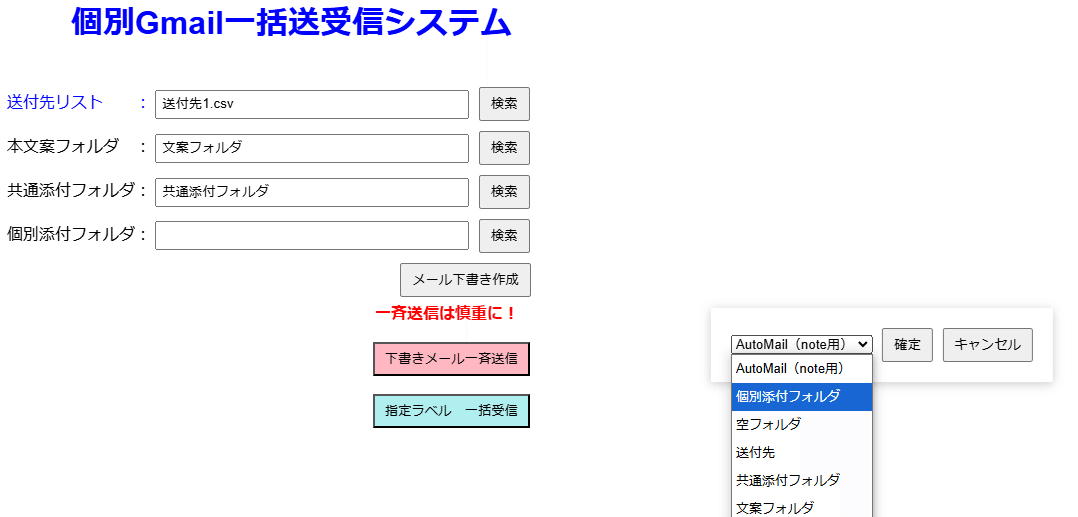Click the 共通添付フォルダ input field
Viewport: 1078px width, 517px height.
(x=312, y=192)
